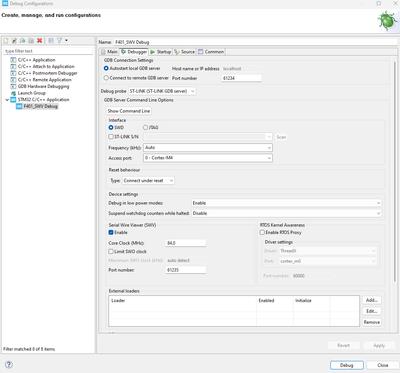Click the C/C++ Remote Application icon
The image size is (400, 373).
coord(13,80)
